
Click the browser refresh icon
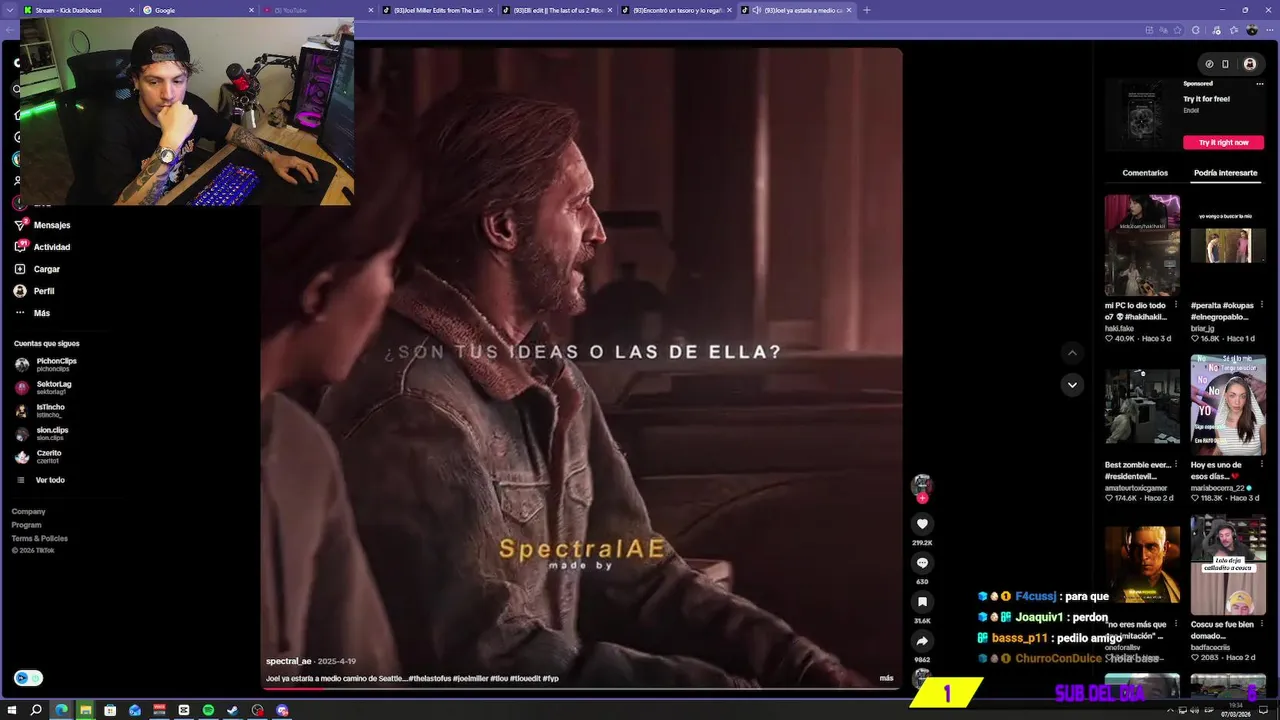1195,31
